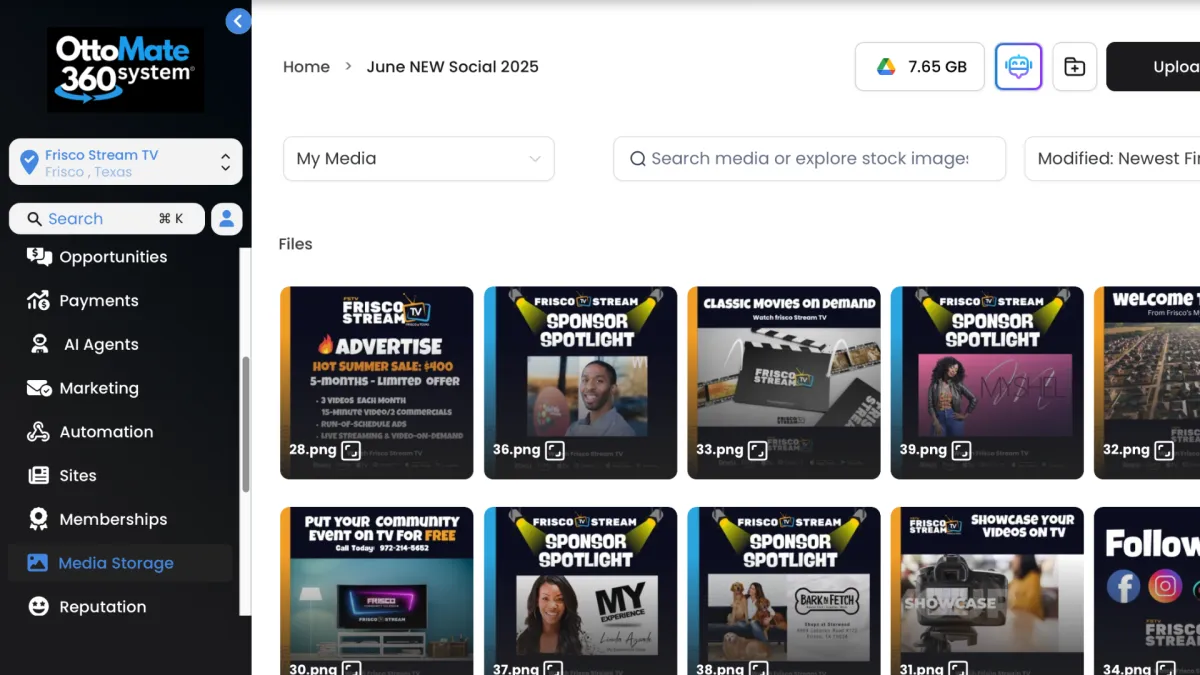Viewport: 1200px width, 675px height.
Task: Click expand icon next to 36.png
Action: 554,450
